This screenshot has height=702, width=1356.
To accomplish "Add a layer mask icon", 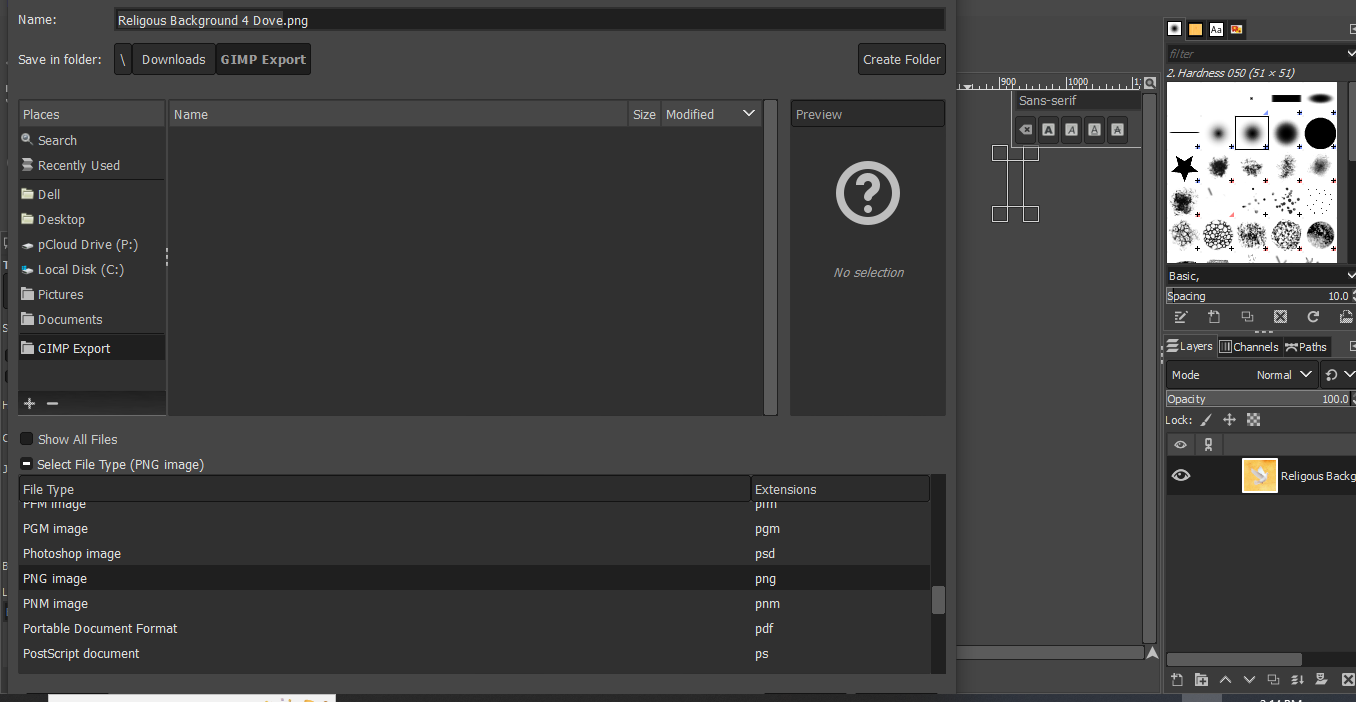I will 1321,680.
